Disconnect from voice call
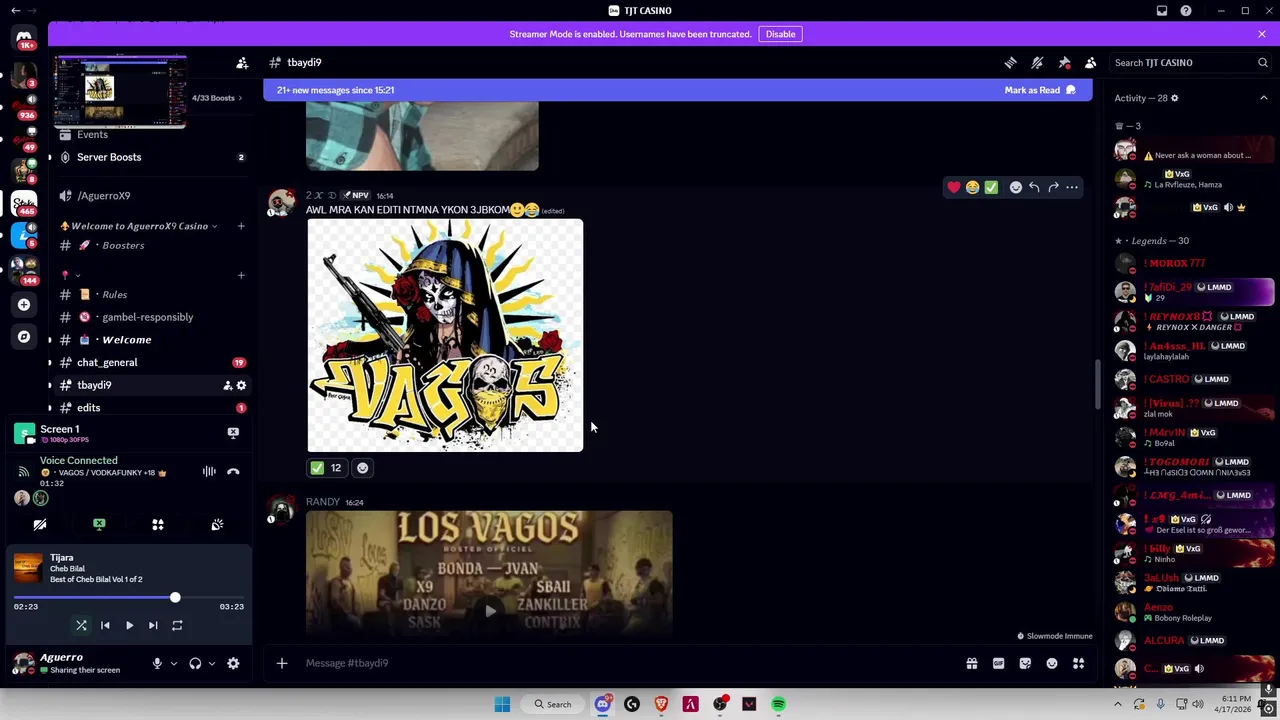Image resolution: width=1280 pixels, height=720 pixels. click(233, 471)
